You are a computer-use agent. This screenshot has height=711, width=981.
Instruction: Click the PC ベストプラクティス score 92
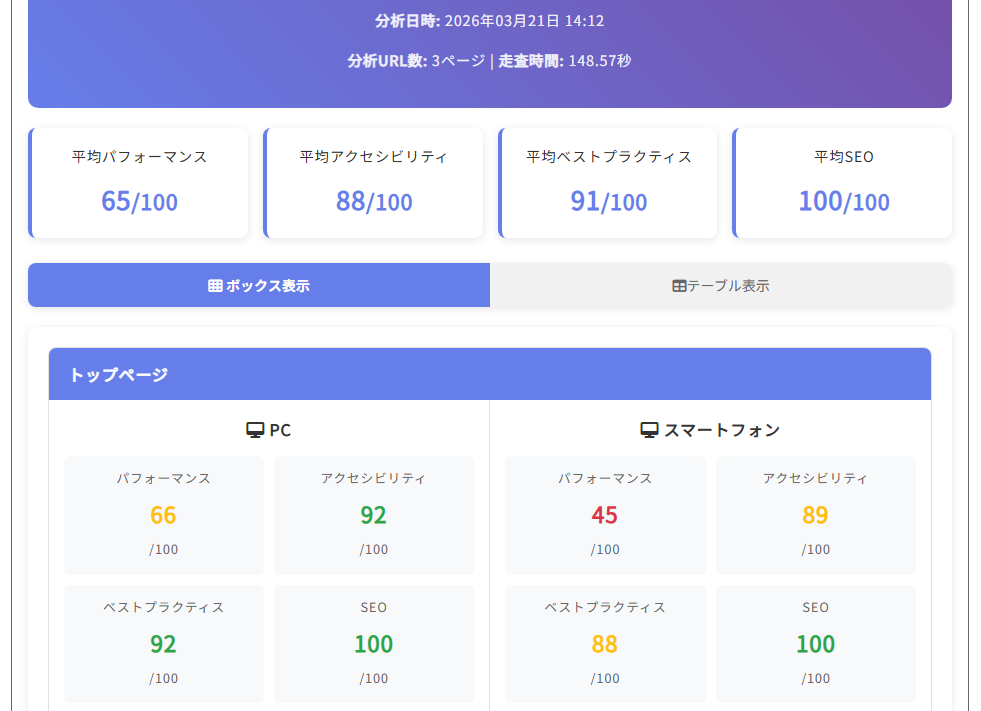point(163,644)
